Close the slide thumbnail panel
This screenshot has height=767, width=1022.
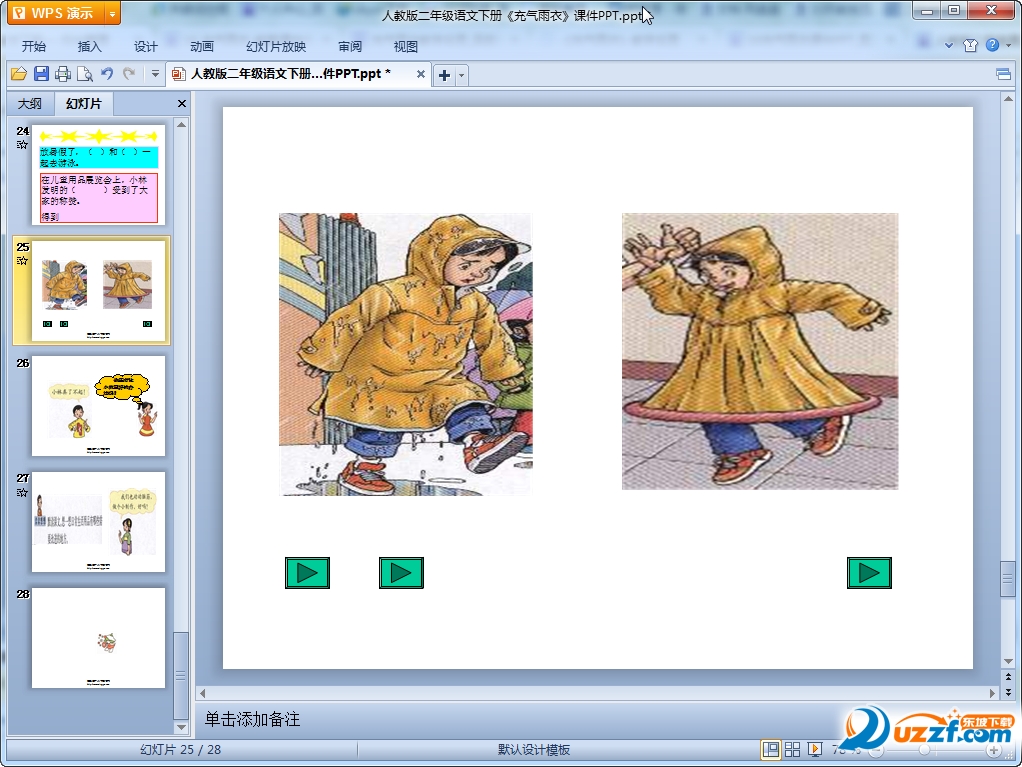coord(182,104)
